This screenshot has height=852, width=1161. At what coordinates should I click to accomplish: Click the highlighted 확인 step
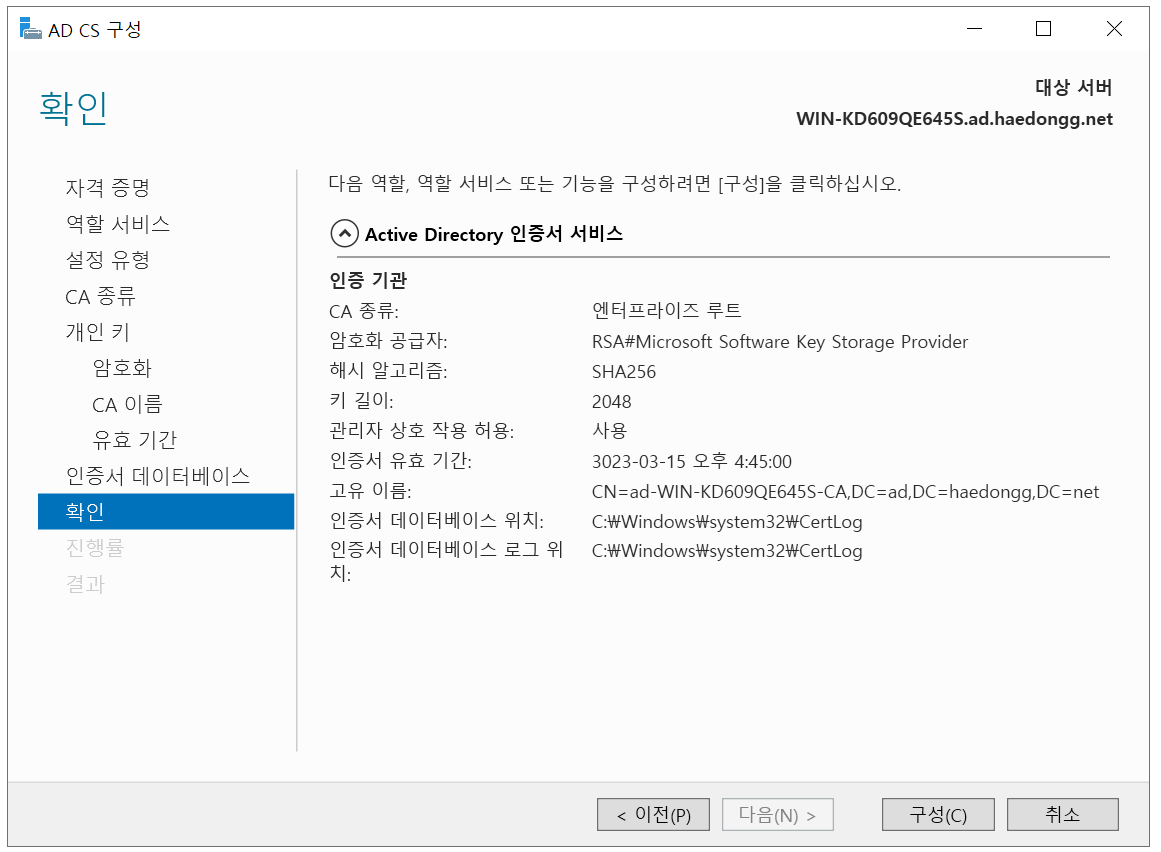[166, 511]
